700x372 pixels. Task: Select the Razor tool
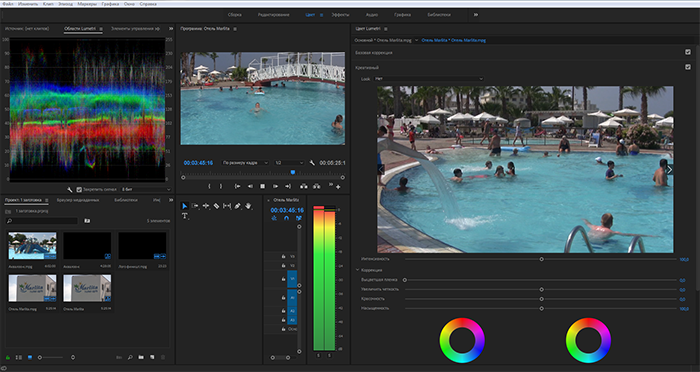pos(216,206)
